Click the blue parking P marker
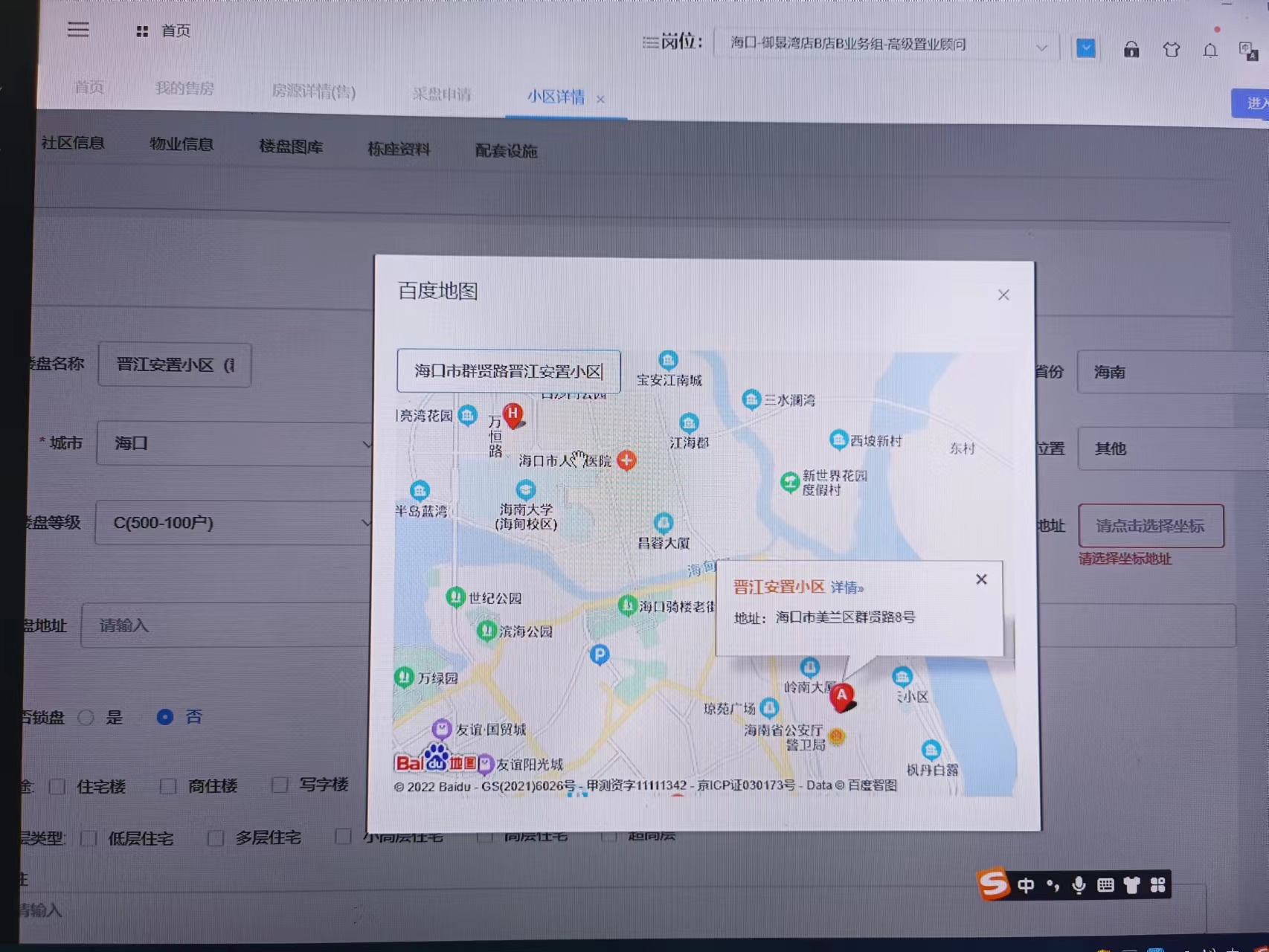This screenshot has width=1269, height=952. point(600,654)
